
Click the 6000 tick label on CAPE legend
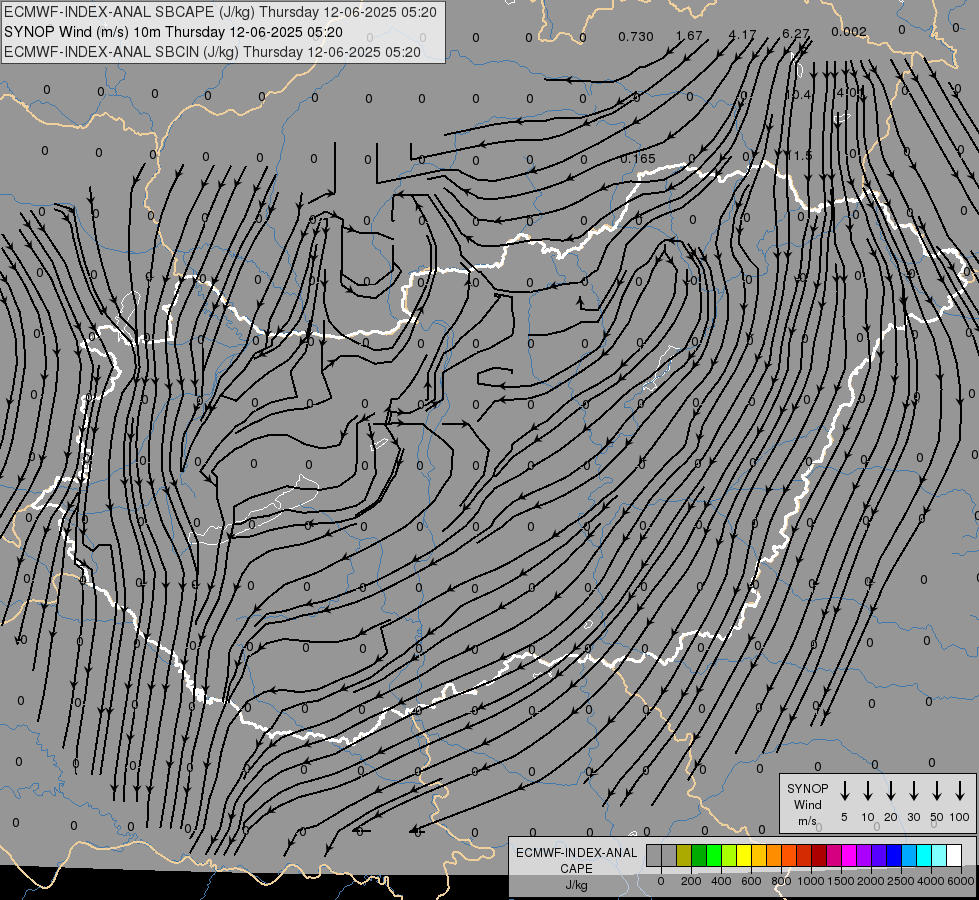point(960,881)
